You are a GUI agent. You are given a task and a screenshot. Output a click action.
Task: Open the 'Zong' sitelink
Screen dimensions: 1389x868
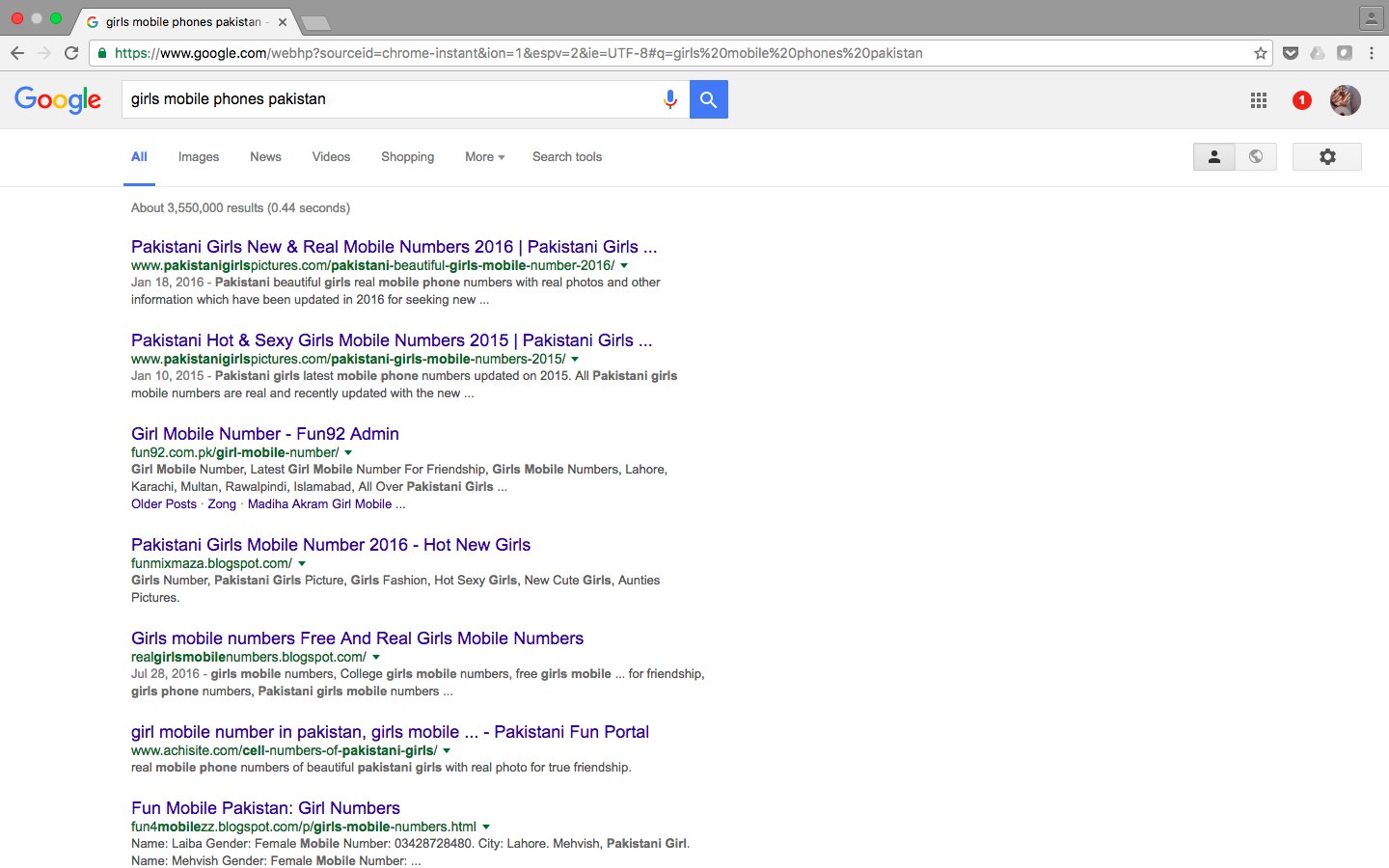pos(222,504)
